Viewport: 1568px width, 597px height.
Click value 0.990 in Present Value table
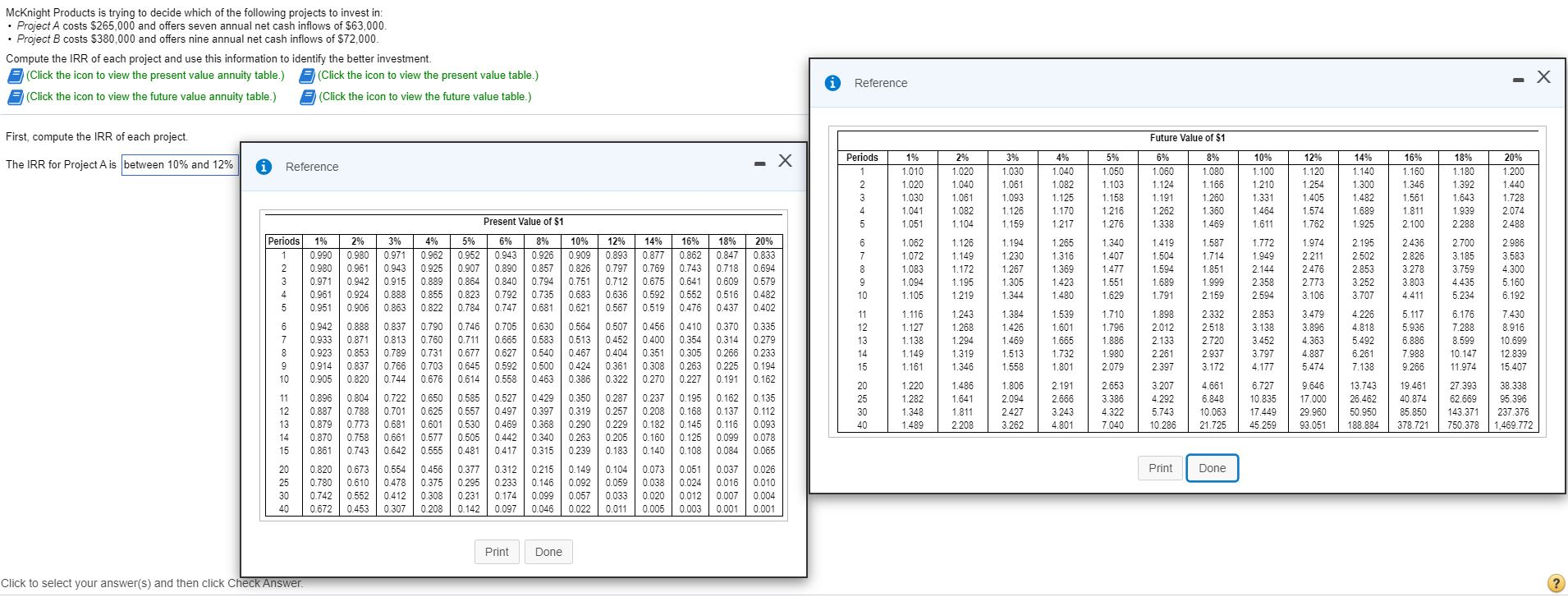coord(321,255)
